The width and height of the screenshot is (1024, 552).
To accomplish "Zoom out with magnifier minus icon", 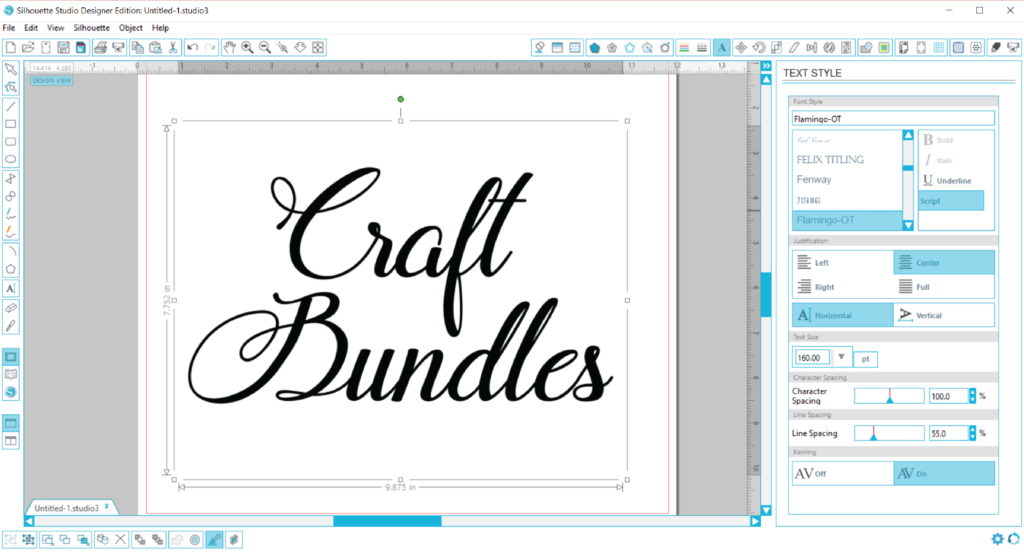I will coord(264,48).
